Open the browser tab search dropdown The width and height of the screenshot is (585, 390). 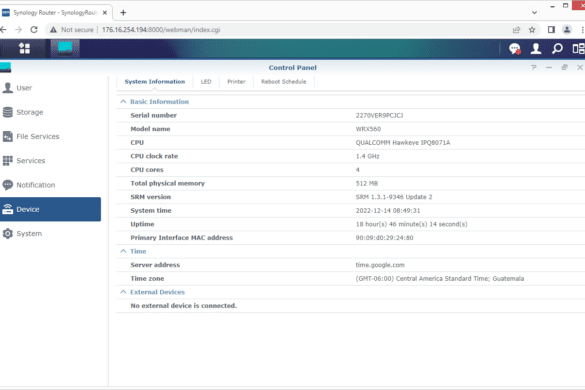tap(534, 13)
